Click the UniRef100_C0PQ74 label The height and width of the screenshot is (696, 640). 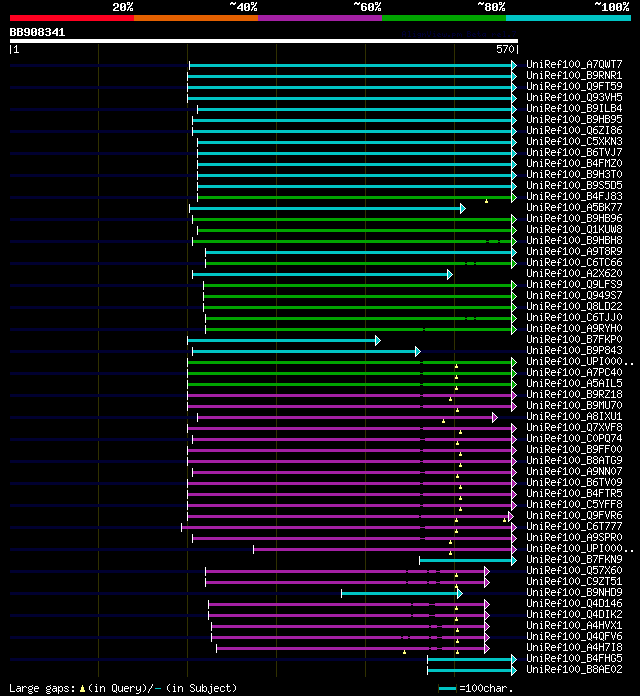coord(574,438)
